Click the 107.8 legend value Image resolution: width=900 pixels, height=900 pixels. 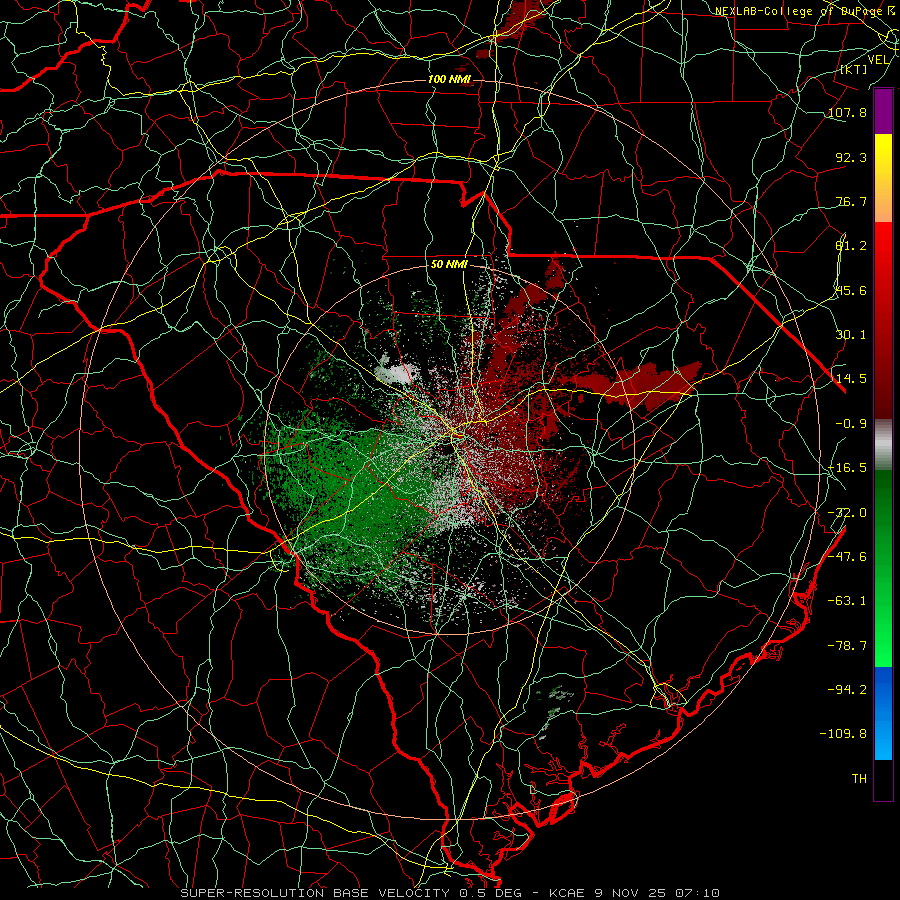pos(847,112)
